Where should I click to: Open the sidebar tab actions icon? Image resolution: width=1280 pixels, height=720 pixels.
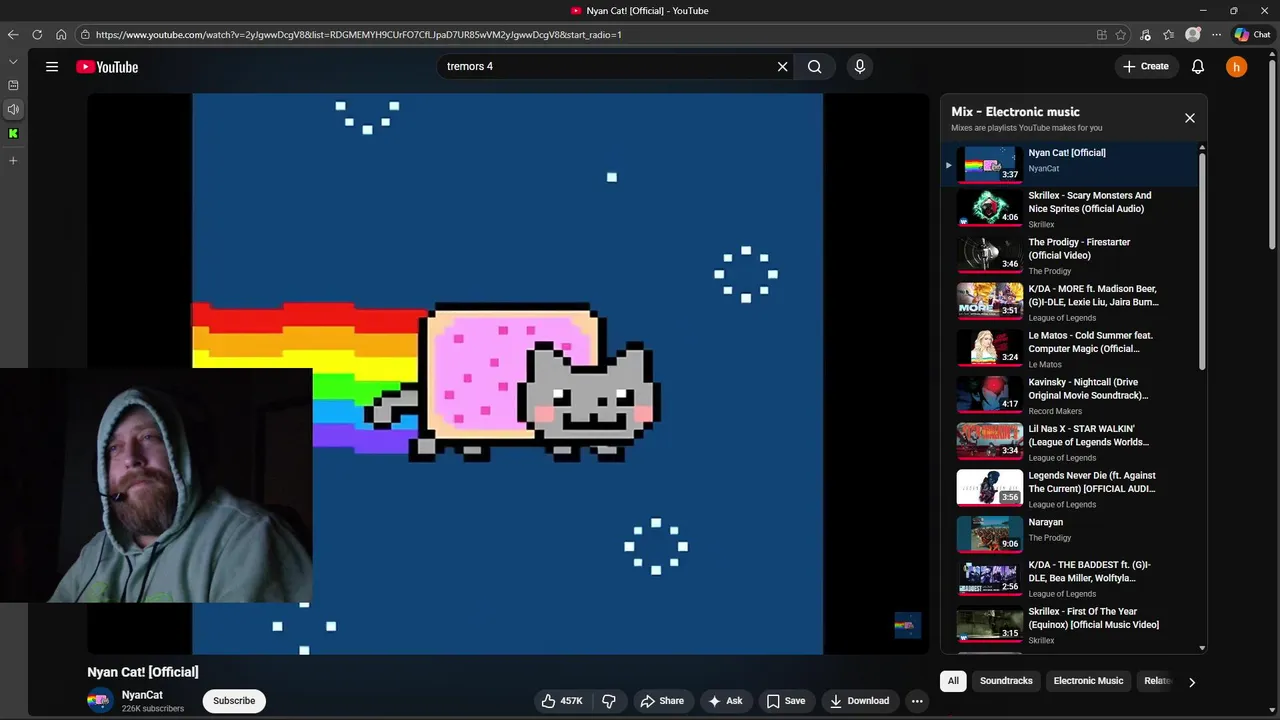coord(13,85)
